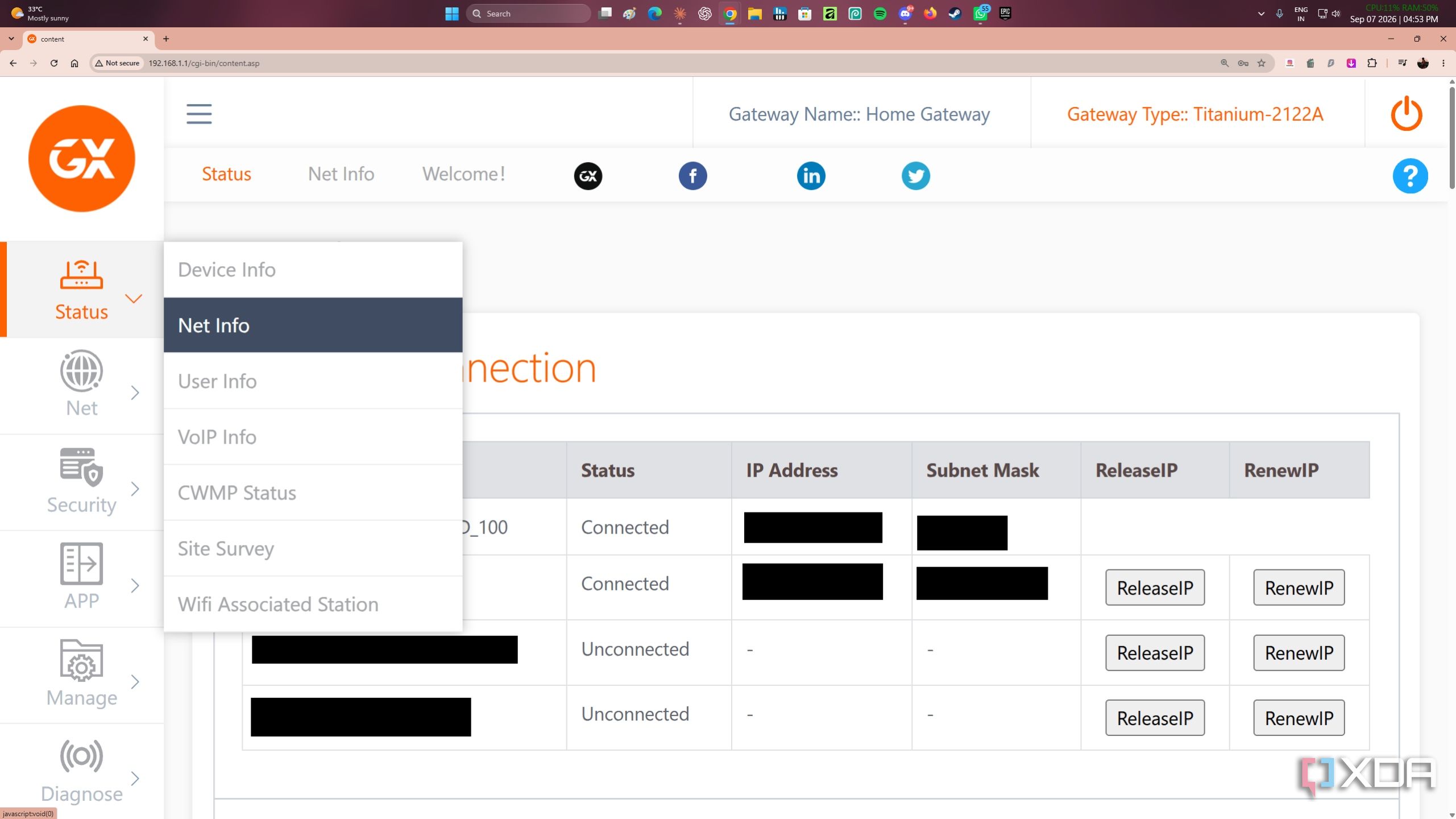The image size is (1456, 819).
Task: Click the orange power/logout icon
Action: [1407, 114]
